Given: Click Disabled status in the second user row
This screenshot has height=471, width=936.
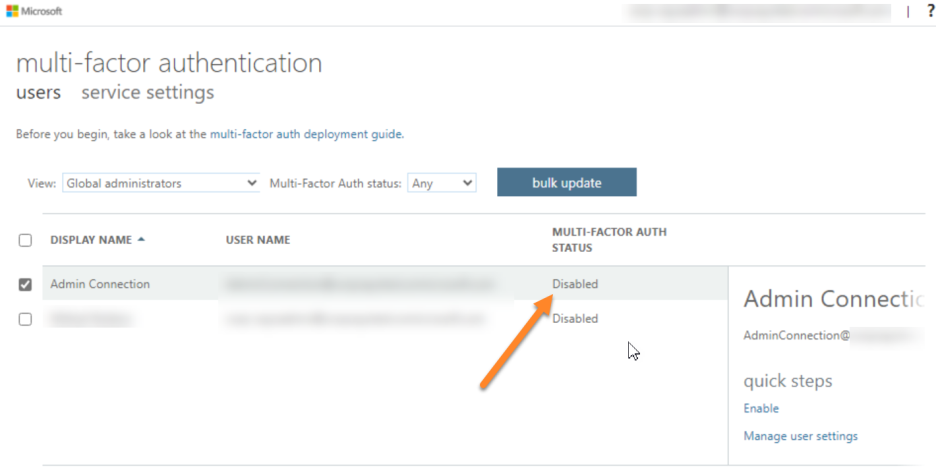Looking at the screenshot, I should (x=574, y=318).
